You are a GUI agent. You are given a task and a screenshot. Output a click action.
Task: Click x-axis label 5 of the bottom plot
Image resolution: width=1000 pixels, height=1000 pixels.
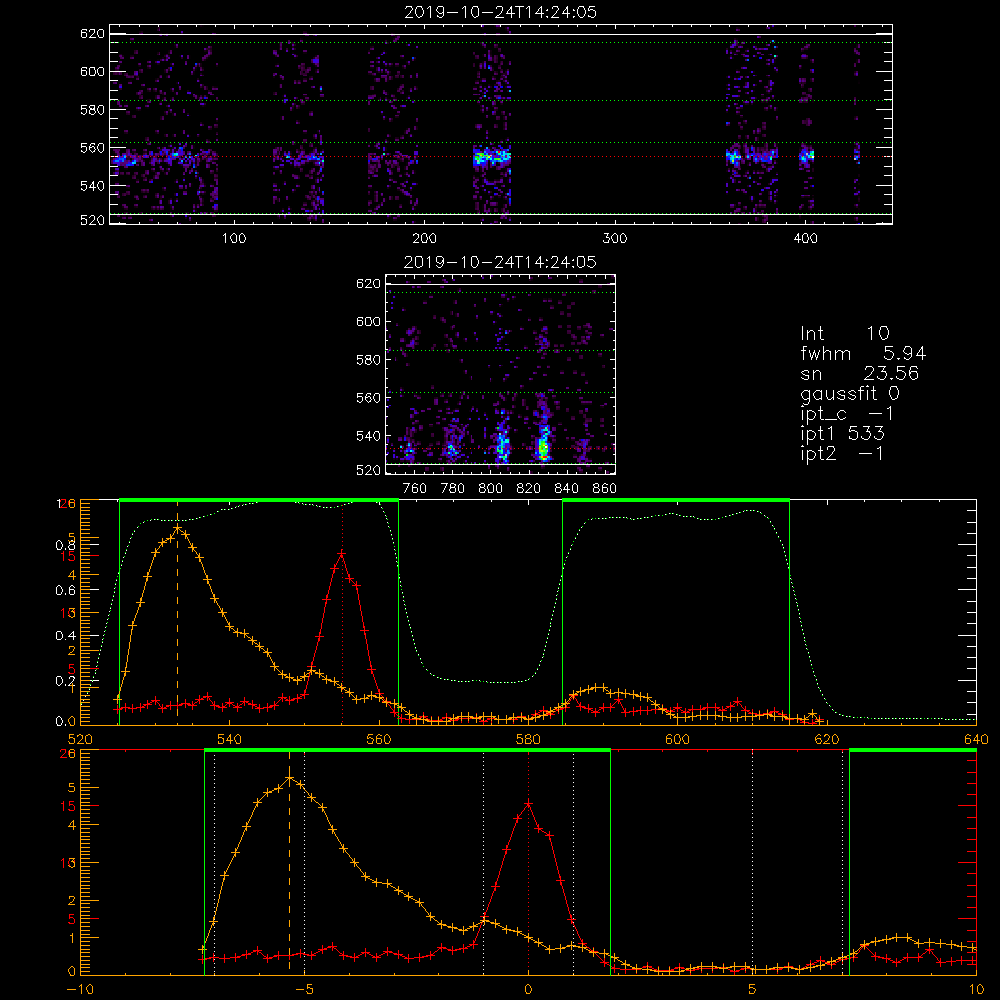(x=753, y=990)
